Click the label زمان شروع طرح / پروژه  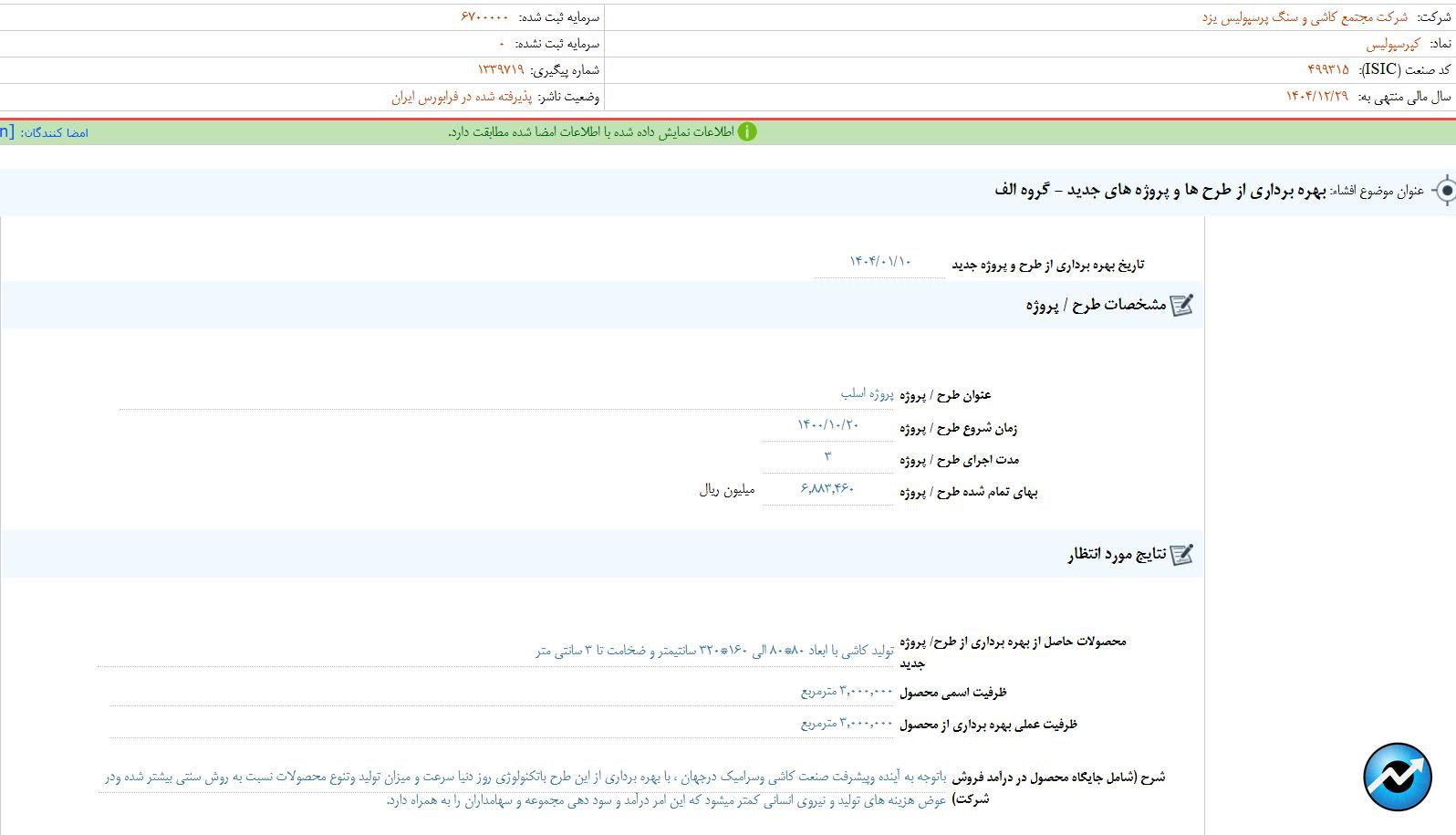coord(958,428)
